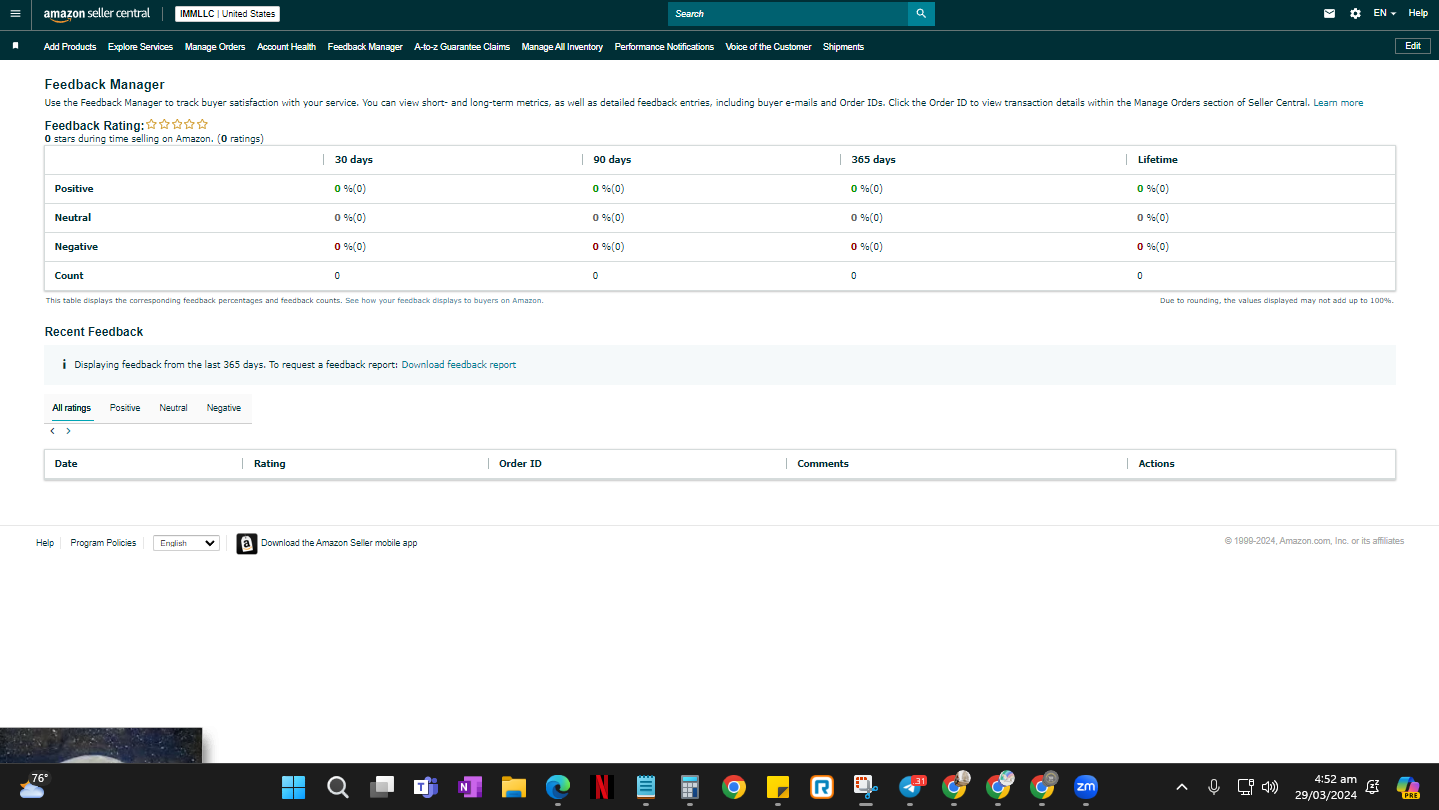The height and width of the screenshot is (810, 1439).
Task: Click the Program Policies footer link
Action: [103, 543]
